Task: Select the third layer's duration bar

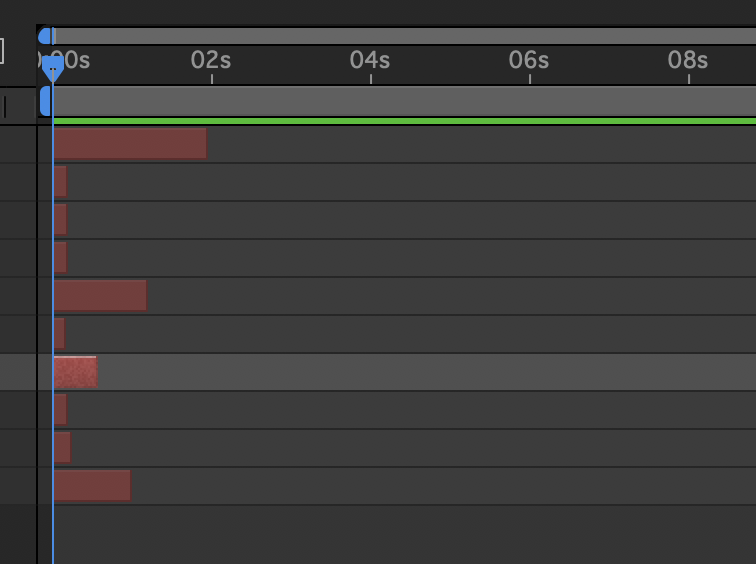Action: [60, 220]
